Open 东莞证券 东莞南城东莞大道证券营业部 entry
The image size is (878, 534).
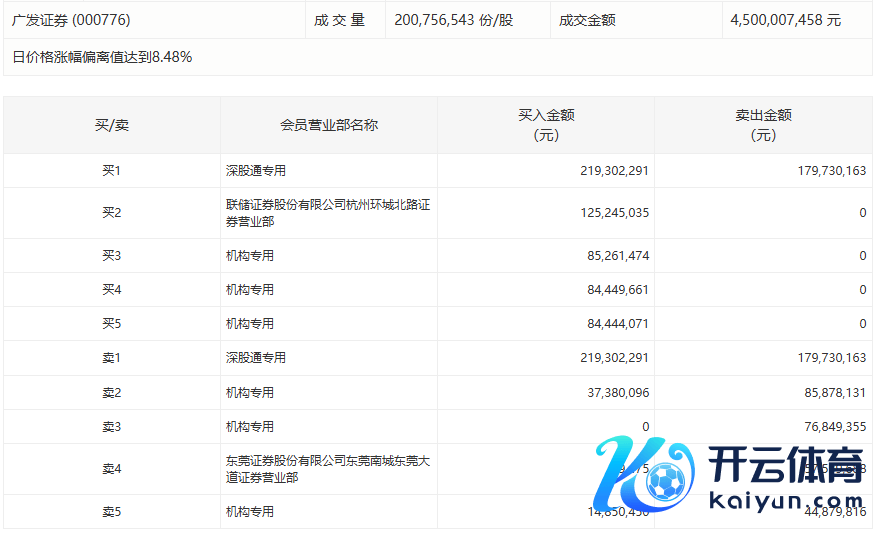(x=327, y=470)
